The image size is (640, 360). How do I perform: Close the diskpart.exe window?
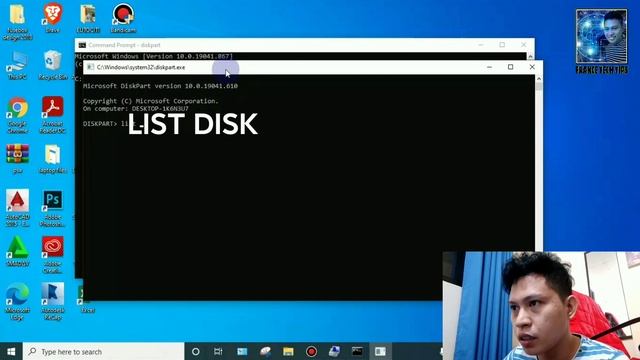click(x=532, y=67)
